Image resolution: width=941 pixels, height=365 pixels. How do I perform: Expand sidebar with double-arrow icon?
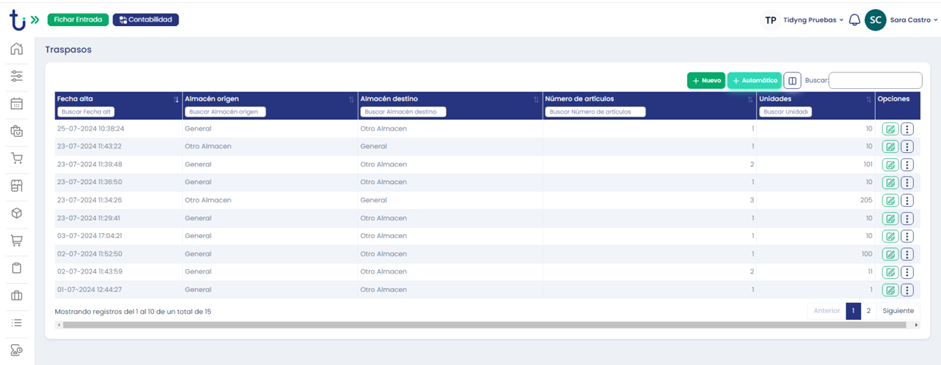[35, 20]
